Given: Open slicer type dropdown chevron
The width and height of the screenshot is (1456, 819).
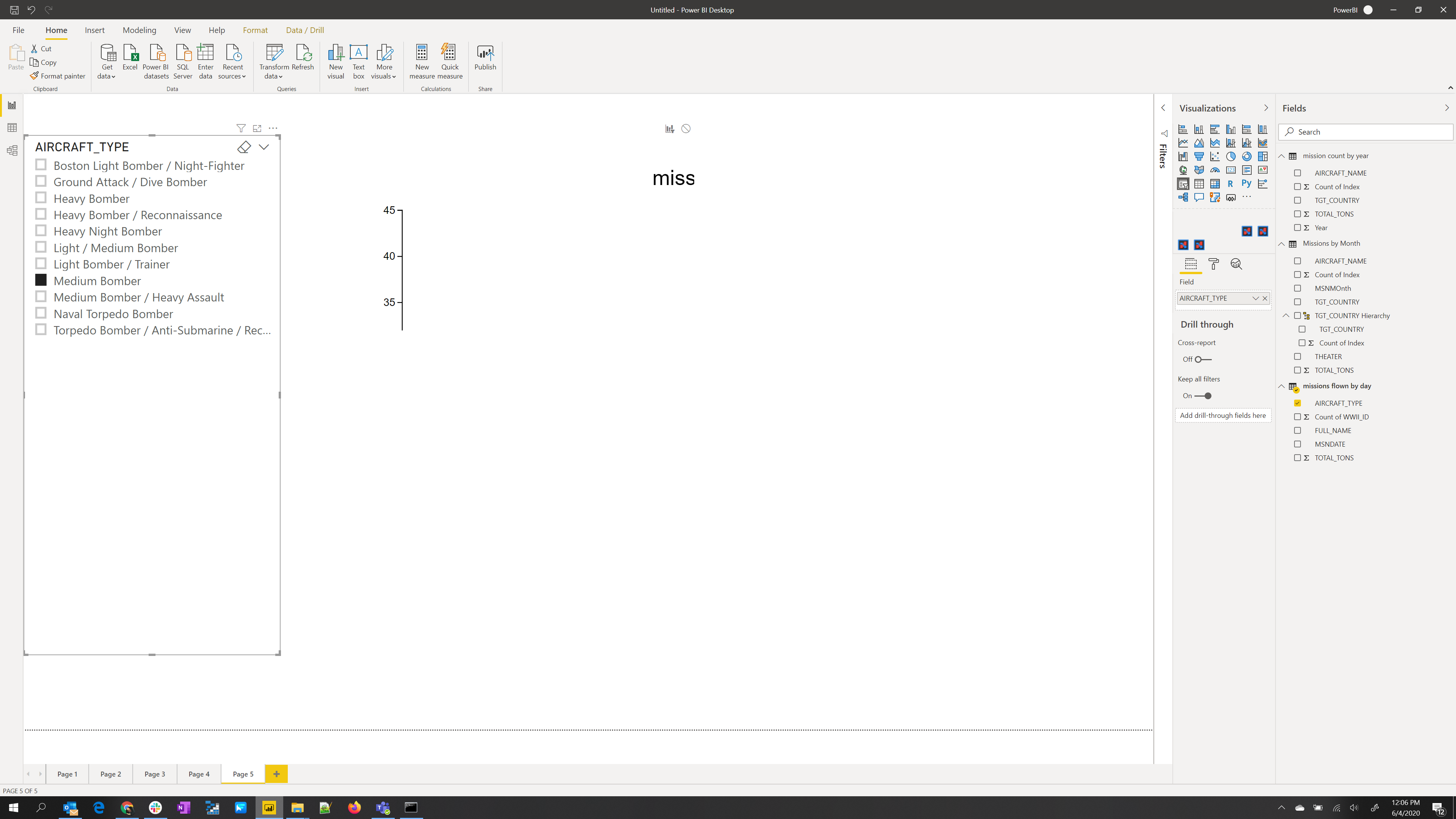Looking at the screenshot, I should 264,147.
